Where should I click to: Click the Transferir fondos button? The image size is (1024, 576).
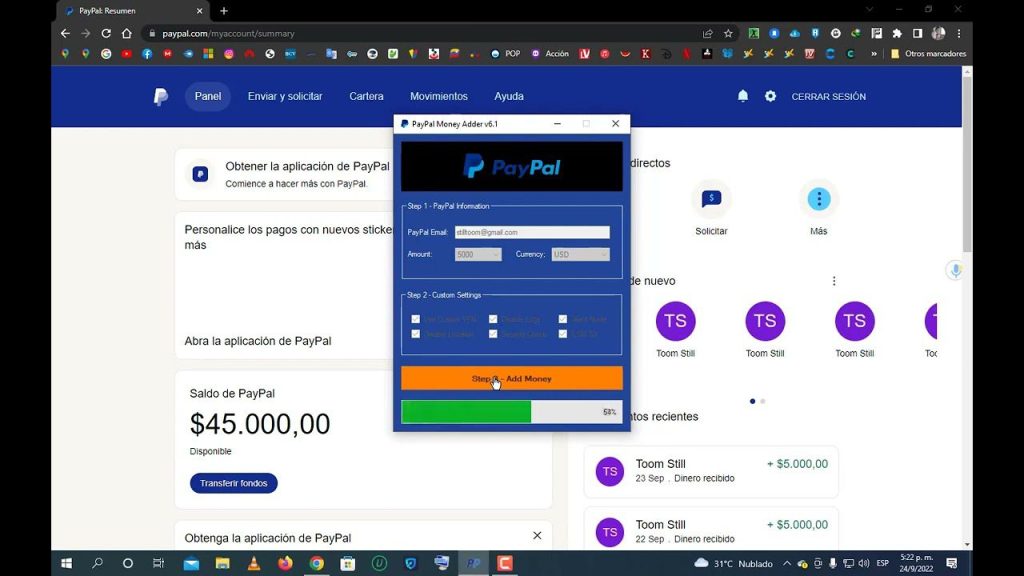click(233, 483)
